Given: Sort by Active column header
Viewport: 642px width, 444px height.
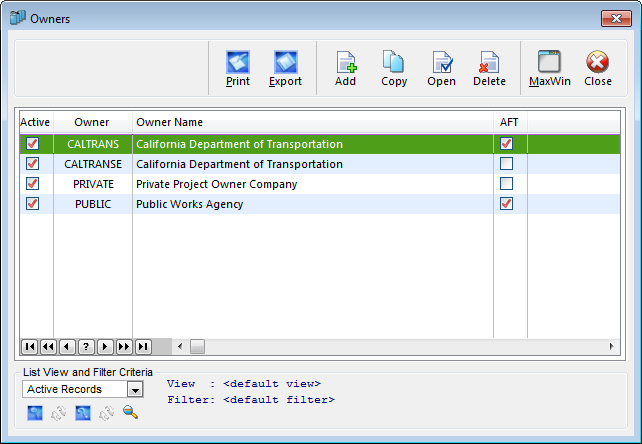Looking at the screenshot, I should tap(35, 122).
